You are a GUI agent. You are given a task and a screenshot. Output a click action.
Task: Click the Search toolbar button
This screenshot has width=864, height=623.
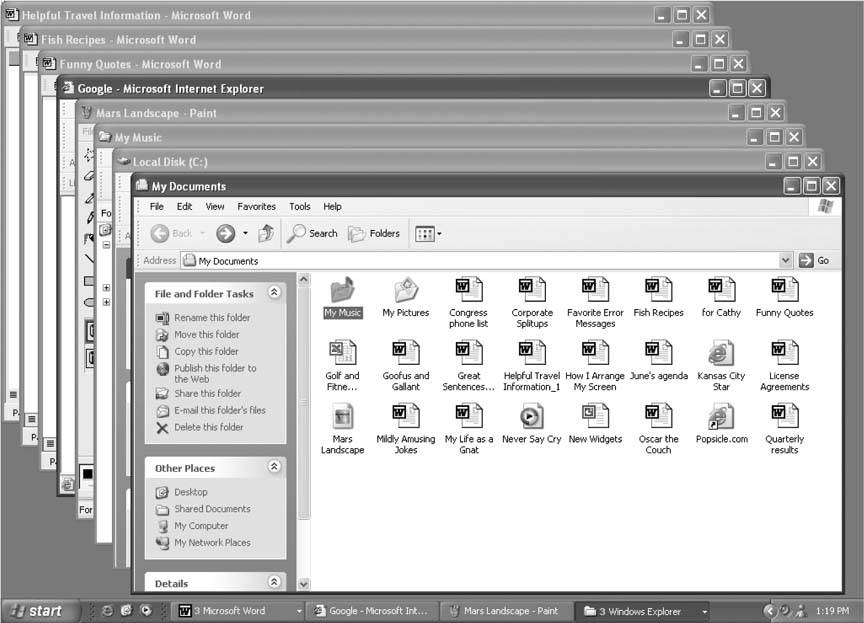[313, 233]
